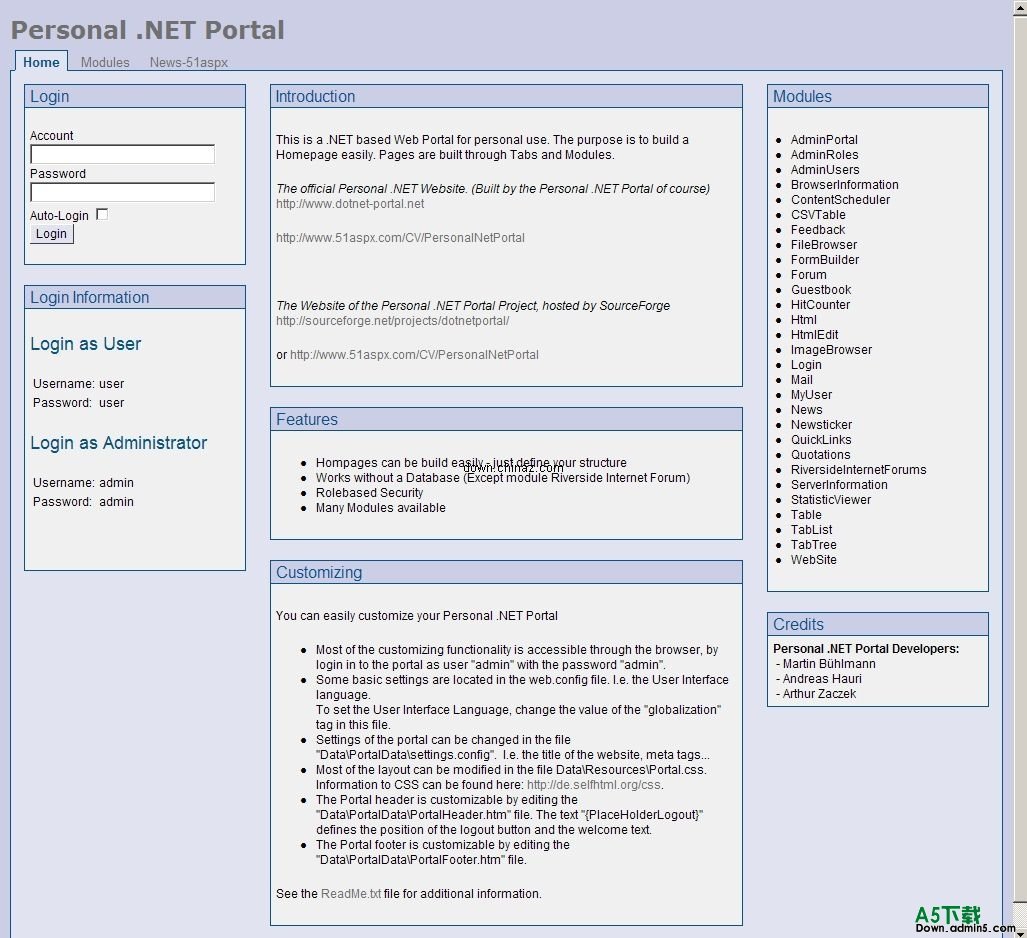
Task: Open the de.selfhtml.org/css link
Action: click(x=593, y=785)
